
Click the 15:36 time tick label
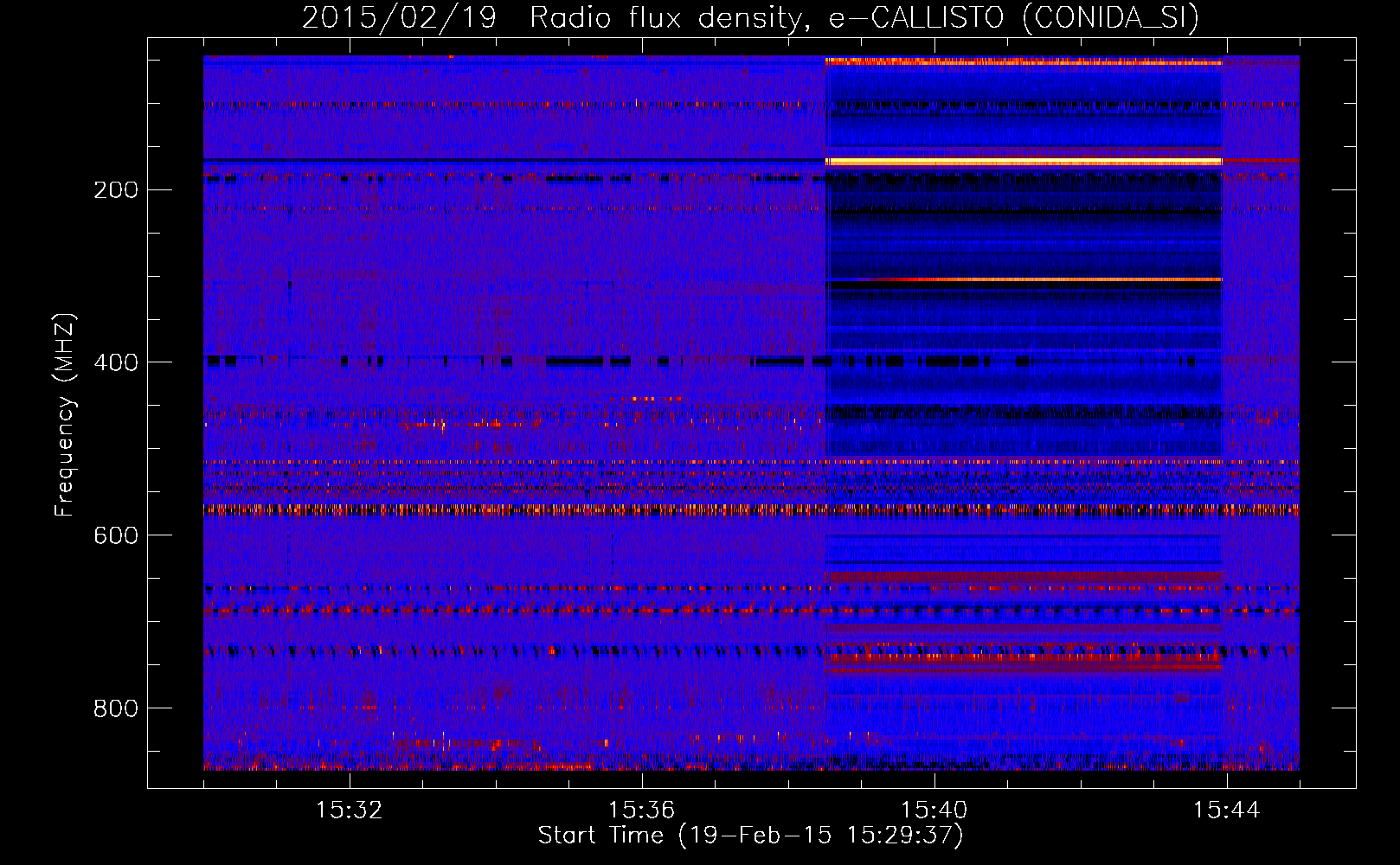[642, 811]
